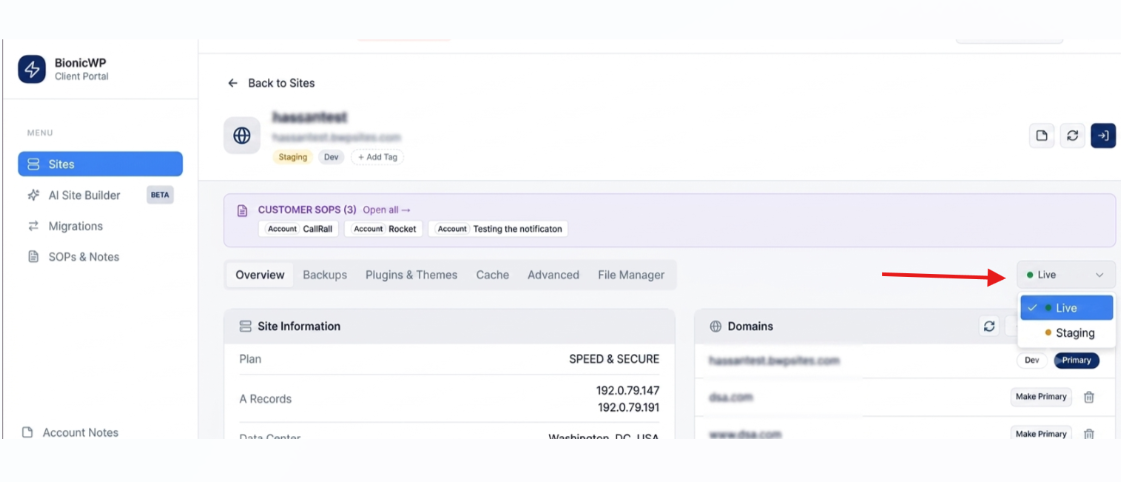1121x482 pixels.
Task: Select the Live option in dropdown list
Action: click(x=1067, y=308)
